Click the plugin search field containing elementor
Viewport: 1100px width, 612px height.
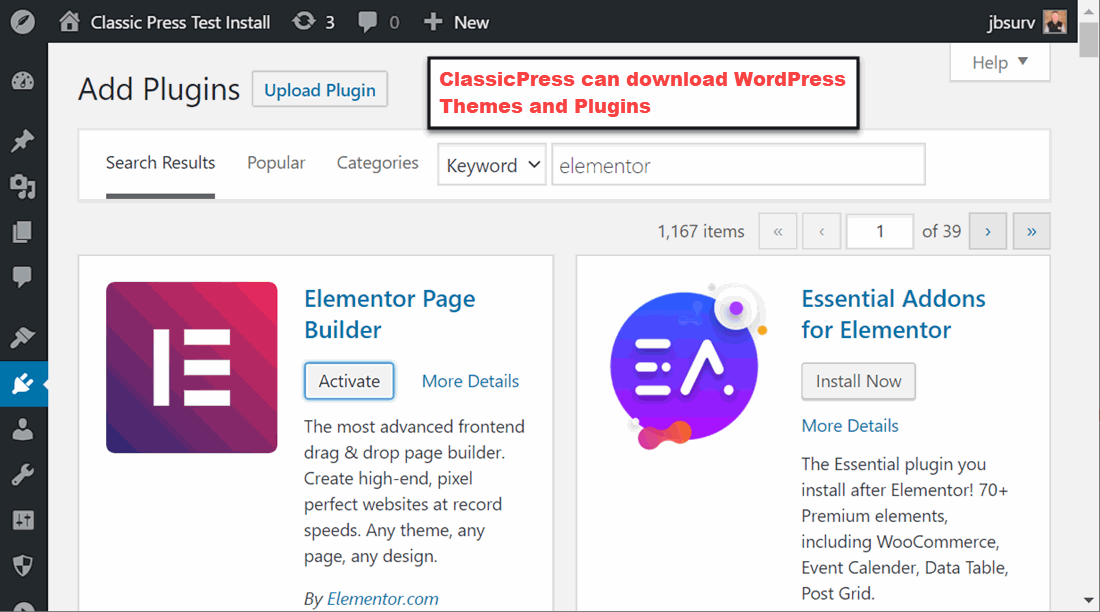tap(738, 165)
